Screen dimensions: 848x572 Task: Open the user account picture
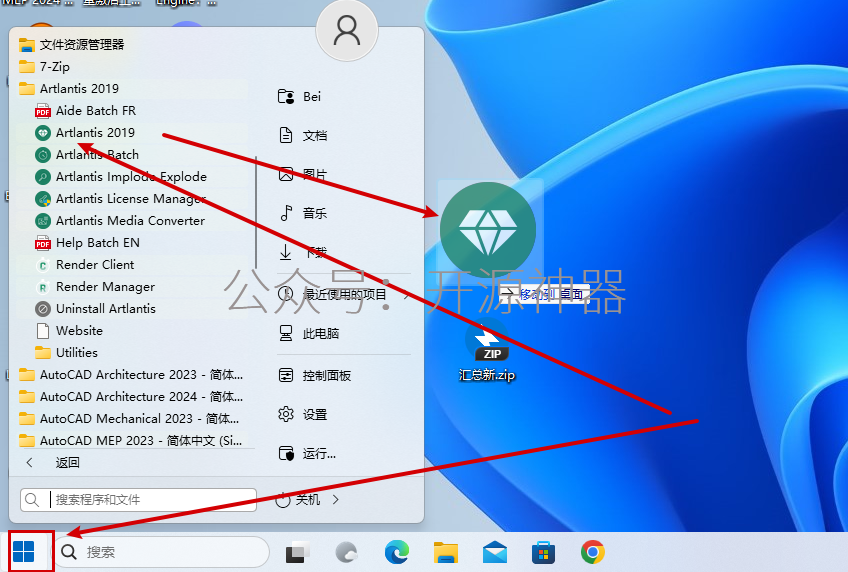click(x=347, y=30)
